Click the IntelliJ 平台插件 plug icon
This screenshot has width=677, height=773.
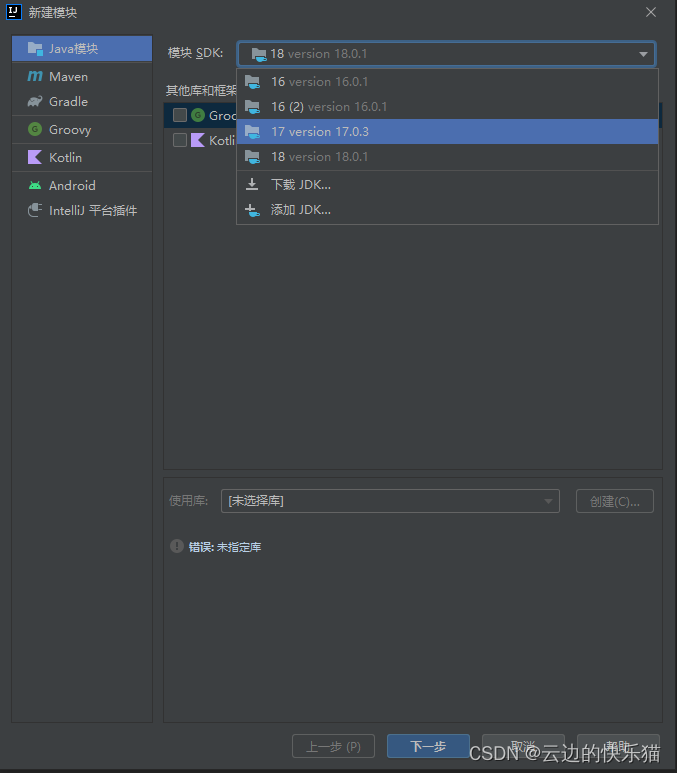point(35,211)
